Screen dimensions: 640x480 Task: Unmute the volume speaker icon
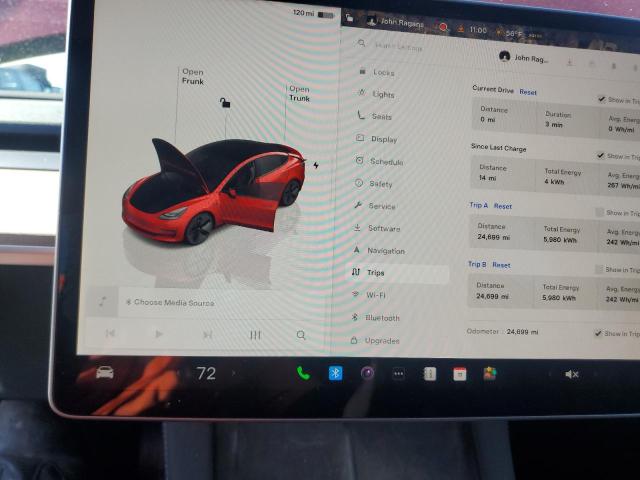[x=571, y=374]
